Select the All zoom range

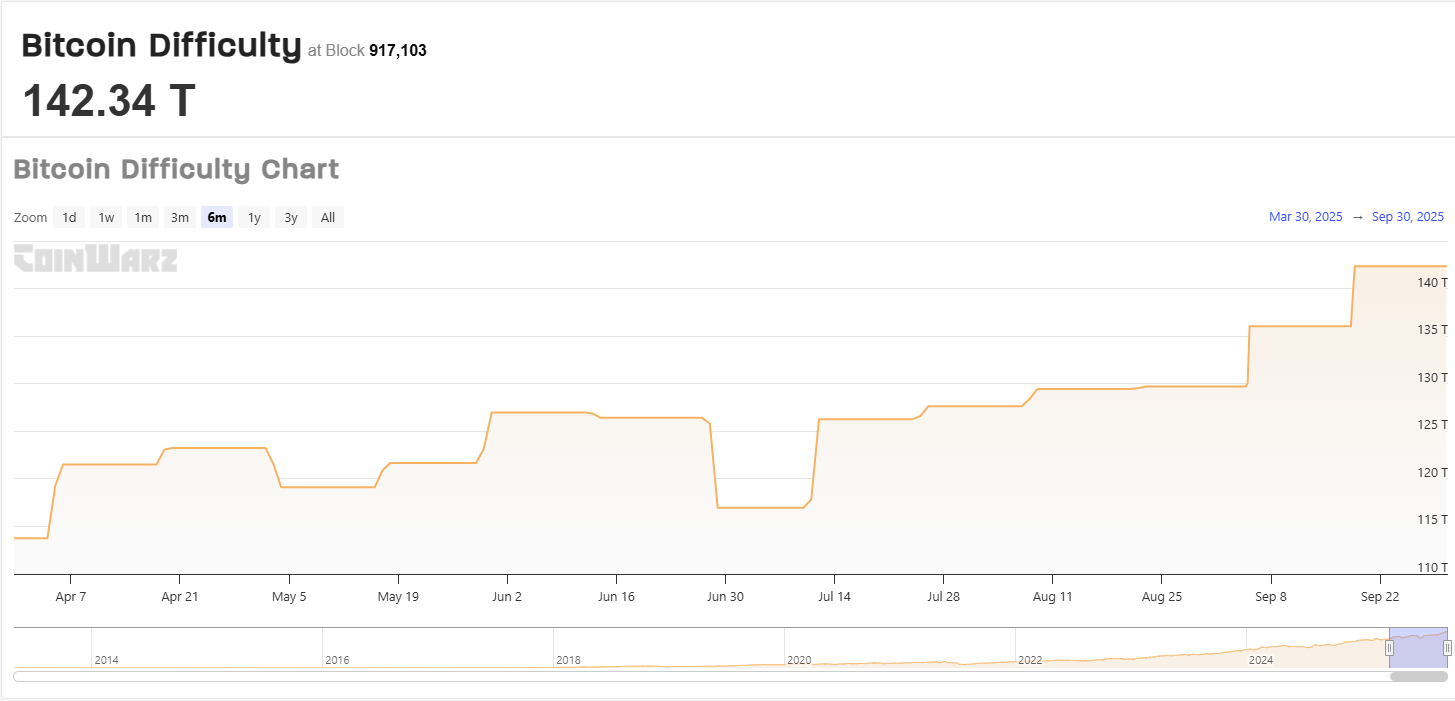327,217
